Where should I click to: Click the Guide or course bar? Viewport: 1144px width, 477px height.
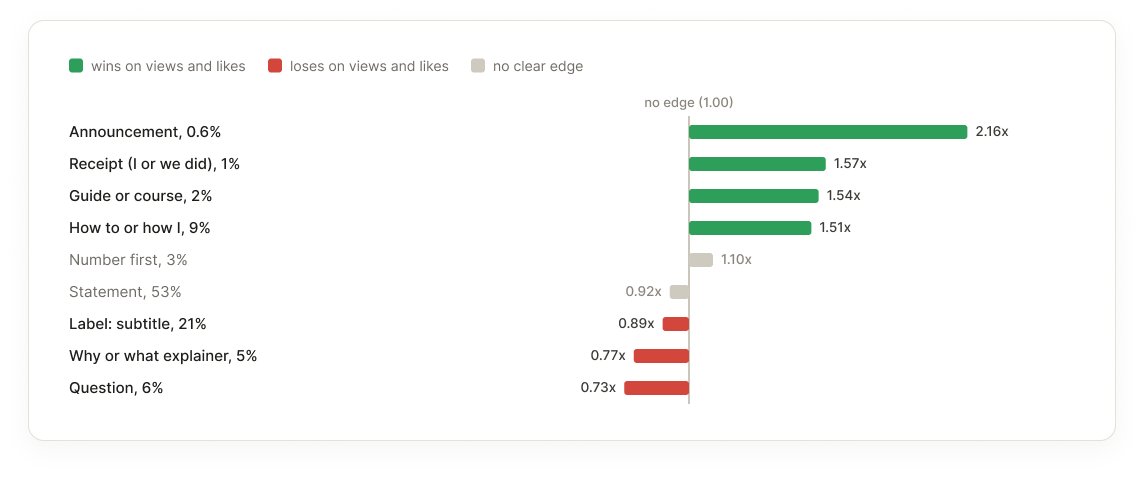coord(754,196)
